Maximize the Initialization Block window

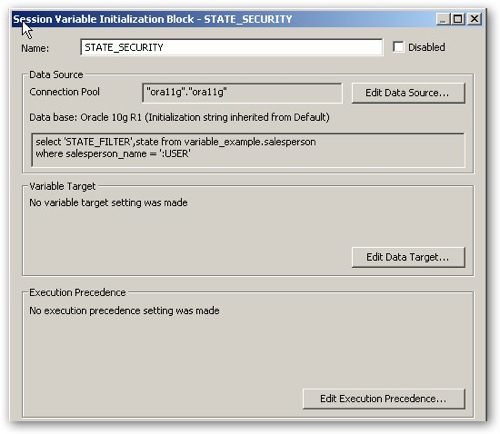[458, 19]
